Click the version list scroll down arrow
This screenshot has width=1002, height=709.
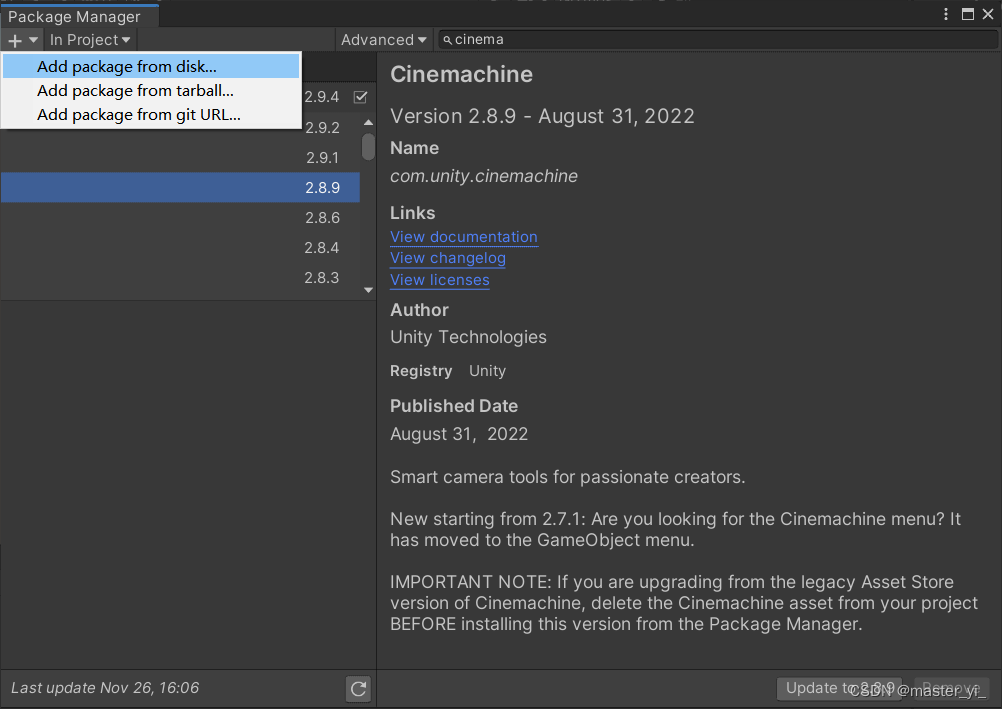tap(368, 290)
